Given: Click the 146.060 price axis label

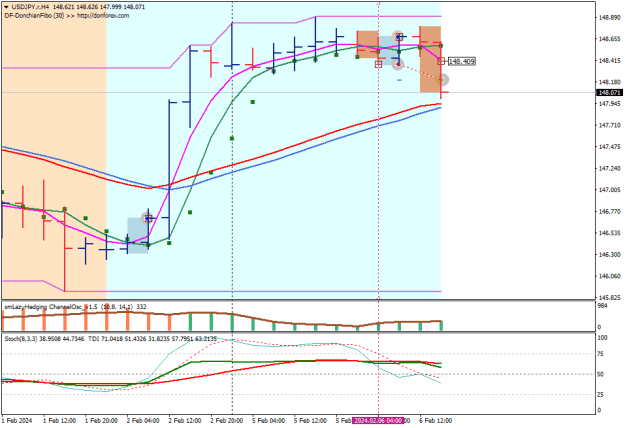Looking at the screenshot, I should (610, 276).
